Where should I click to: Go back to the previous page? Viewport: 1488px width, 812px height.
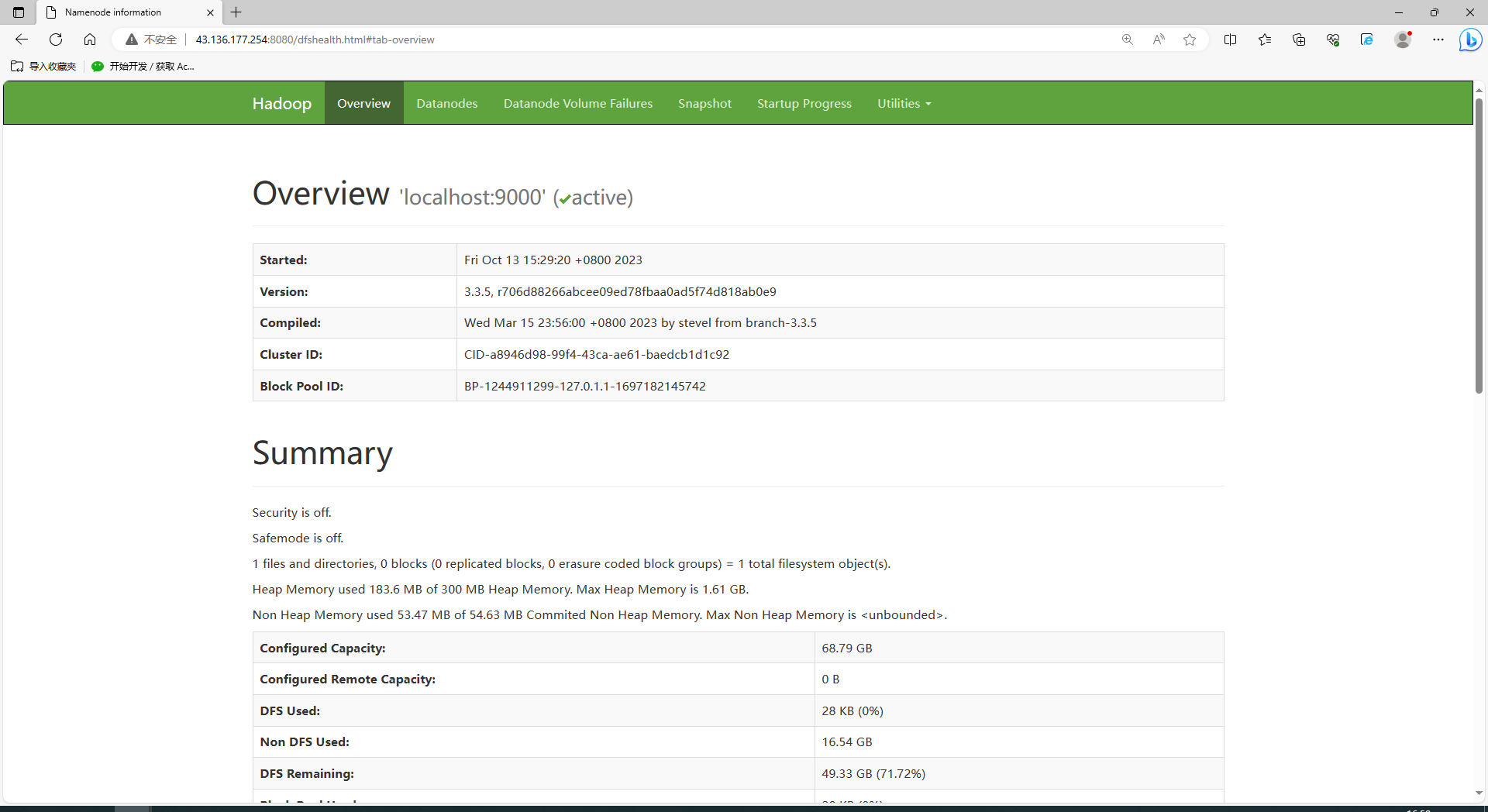point(22,40)
